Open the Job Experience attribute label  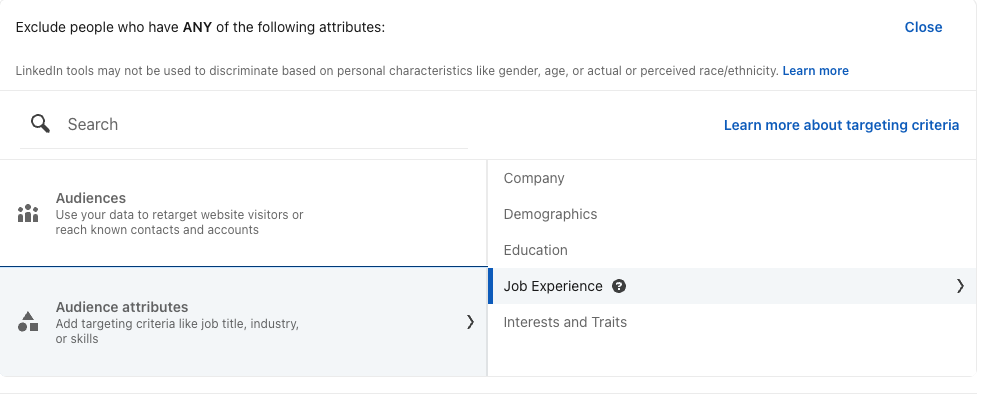tap(553, 286)
